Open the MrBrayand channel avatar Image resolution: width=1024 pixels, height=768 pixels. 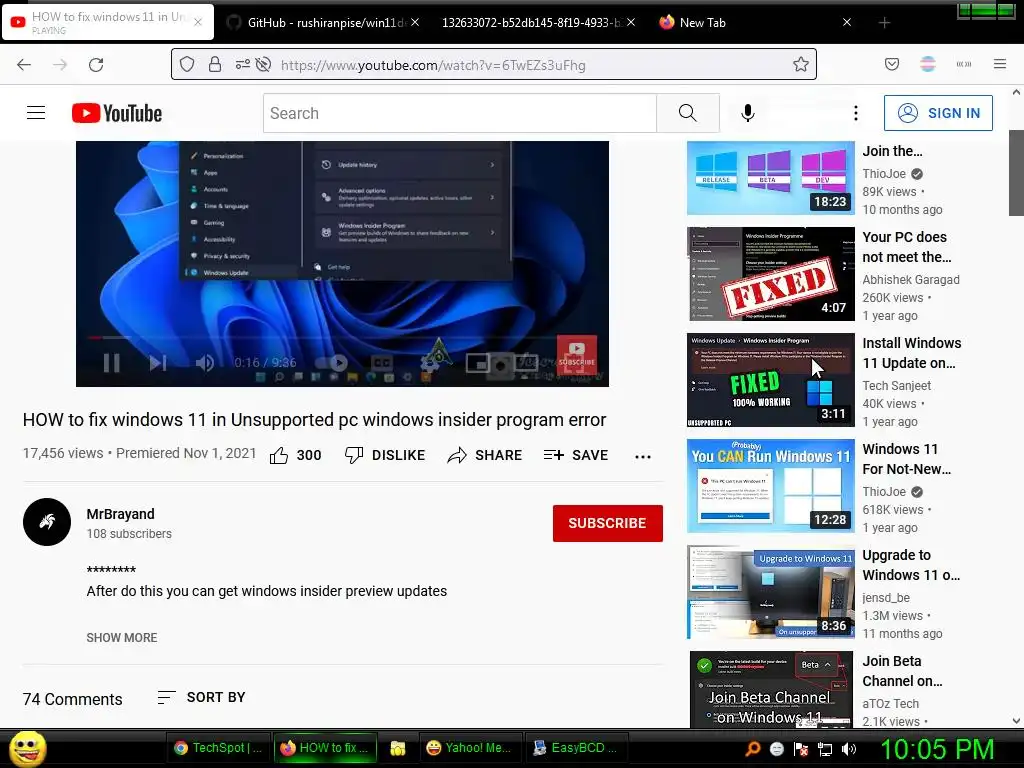point(47,522)
